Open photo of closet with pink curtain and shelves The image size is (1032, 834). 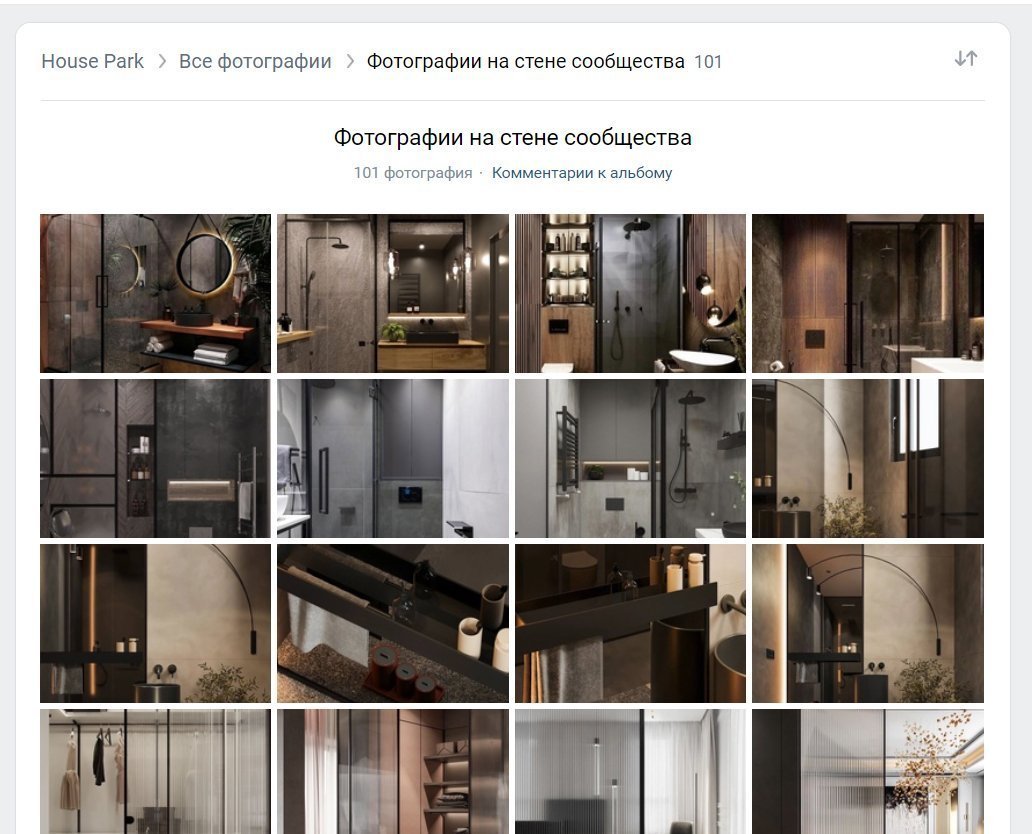pos(393,771)
